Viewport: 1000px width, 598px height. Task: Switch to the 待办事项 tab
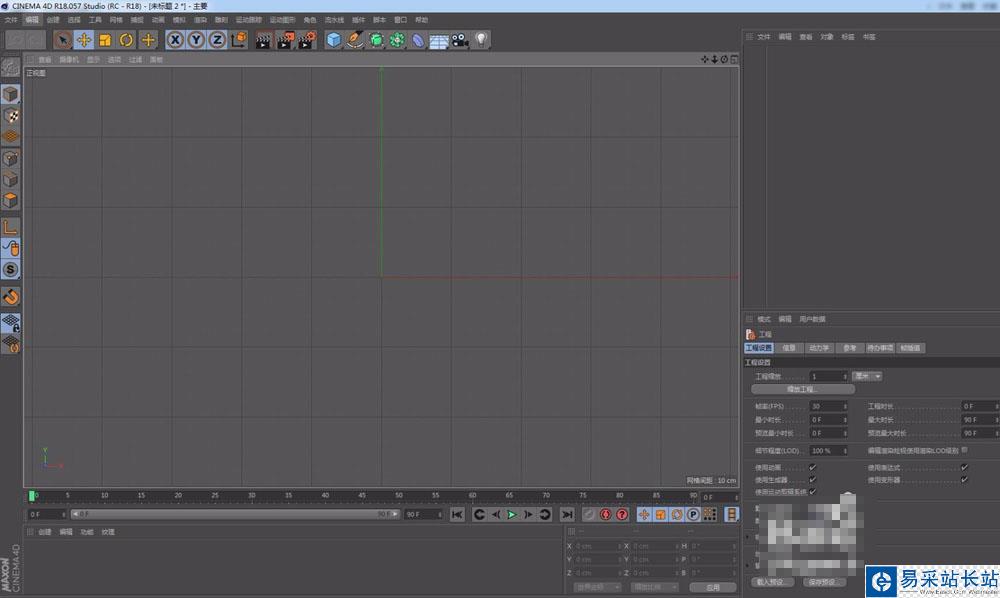(880, 348)
